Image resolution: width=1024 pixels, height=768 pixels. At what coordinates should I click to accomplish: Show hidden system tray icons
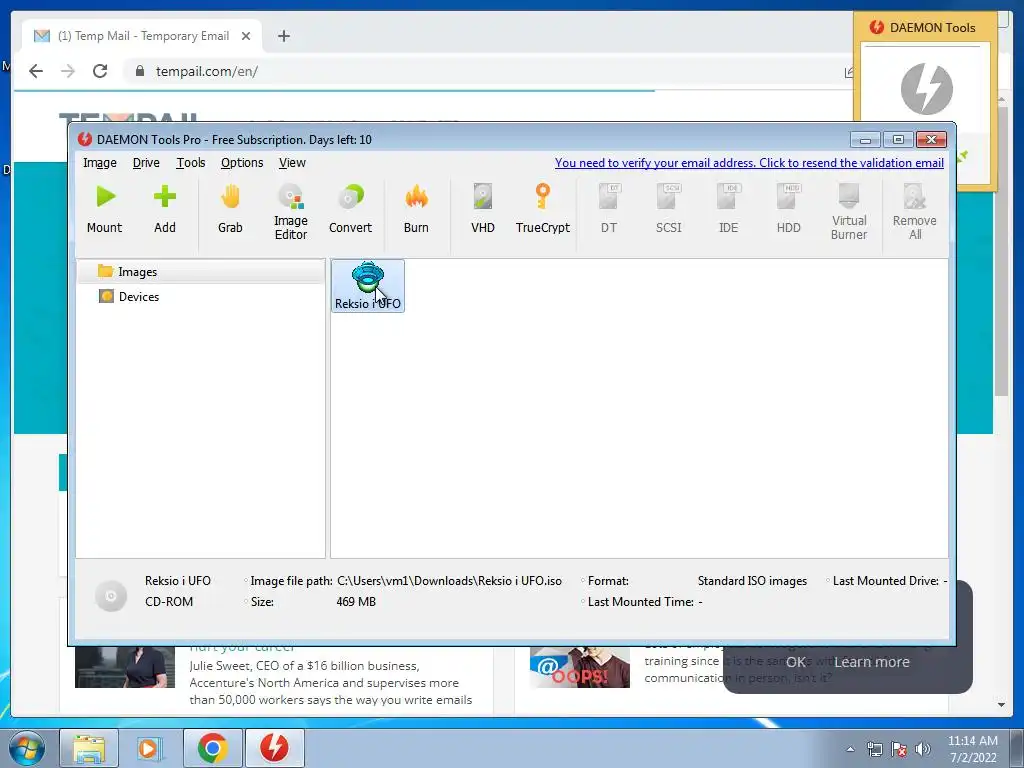tap(850, 749)
